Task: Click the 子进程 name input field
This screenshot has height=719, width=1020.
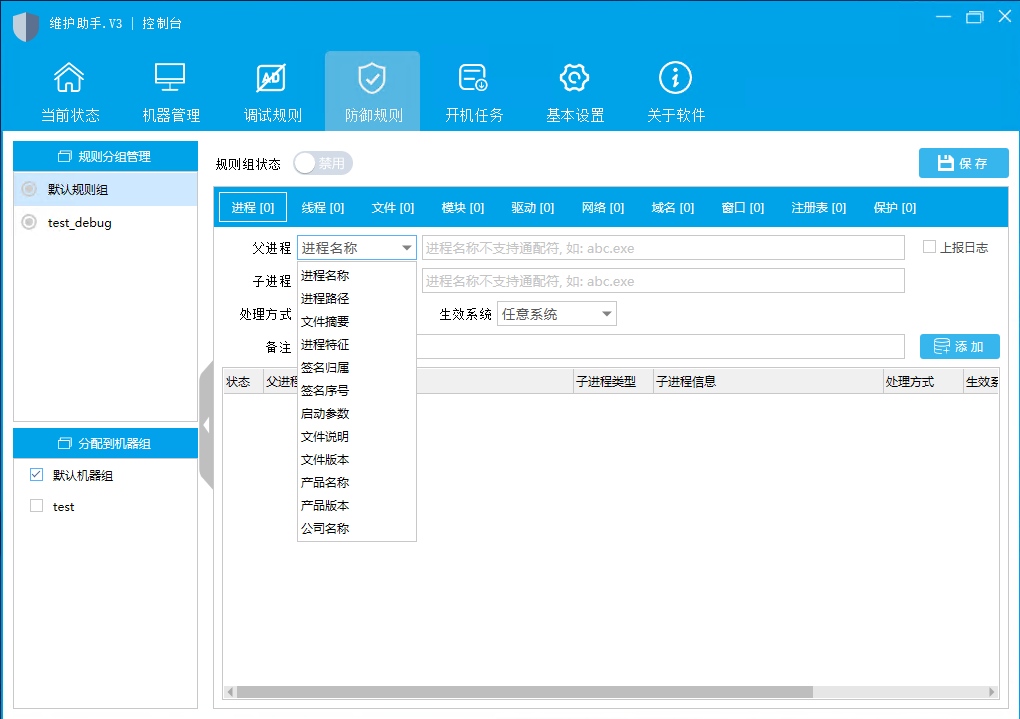Action: click(663, 280)
